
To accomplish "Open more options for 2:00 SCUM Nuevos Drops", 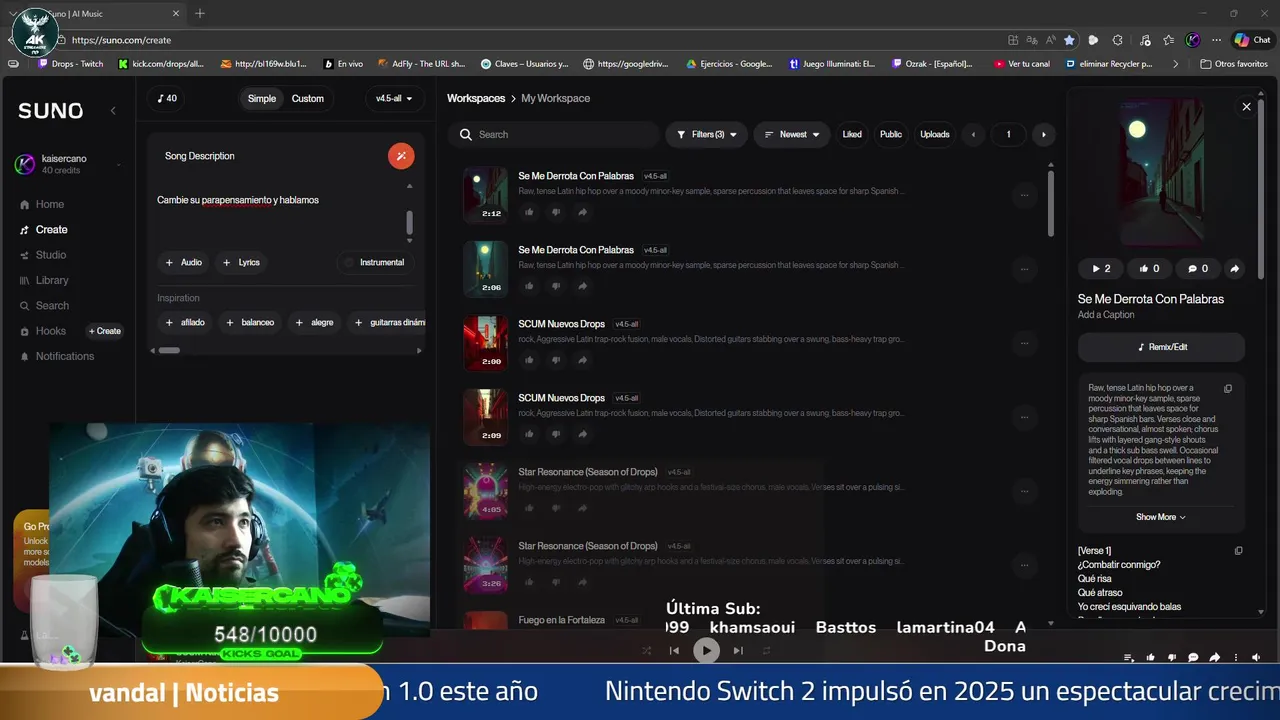I will coord(1024,343).
